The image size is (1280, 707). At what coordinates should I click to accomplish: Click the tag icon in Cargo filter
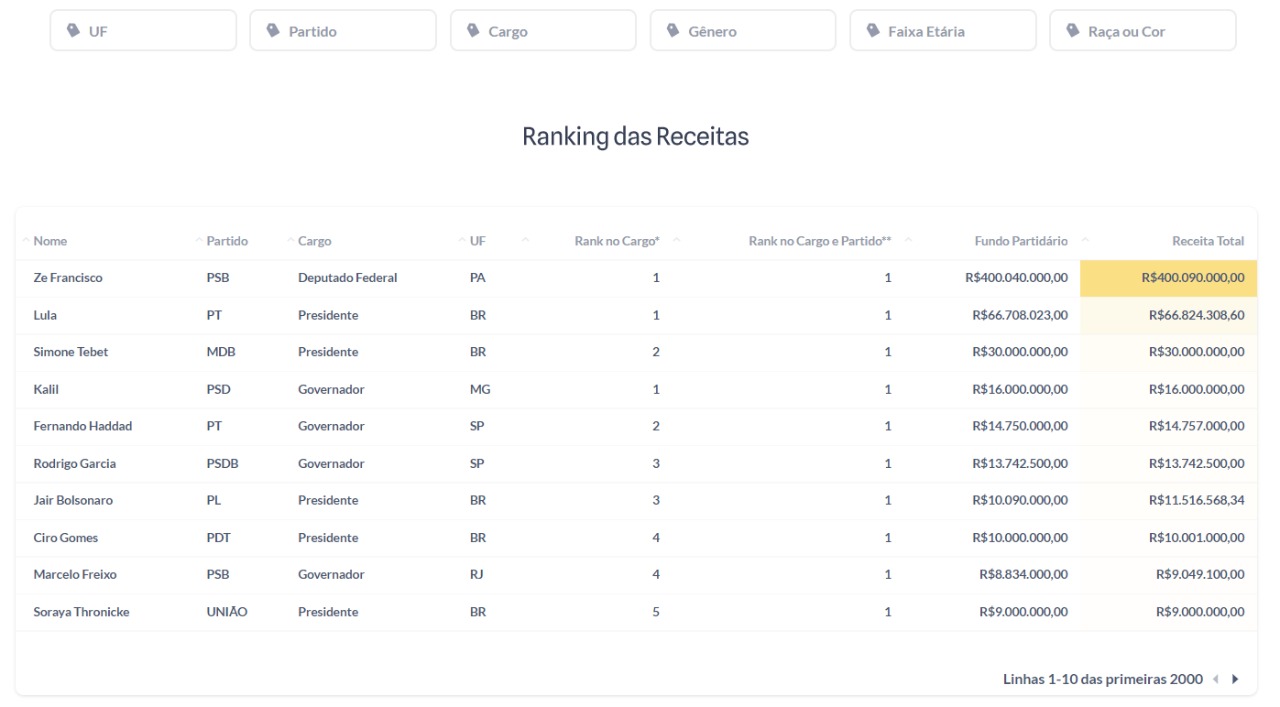(473, 31)
